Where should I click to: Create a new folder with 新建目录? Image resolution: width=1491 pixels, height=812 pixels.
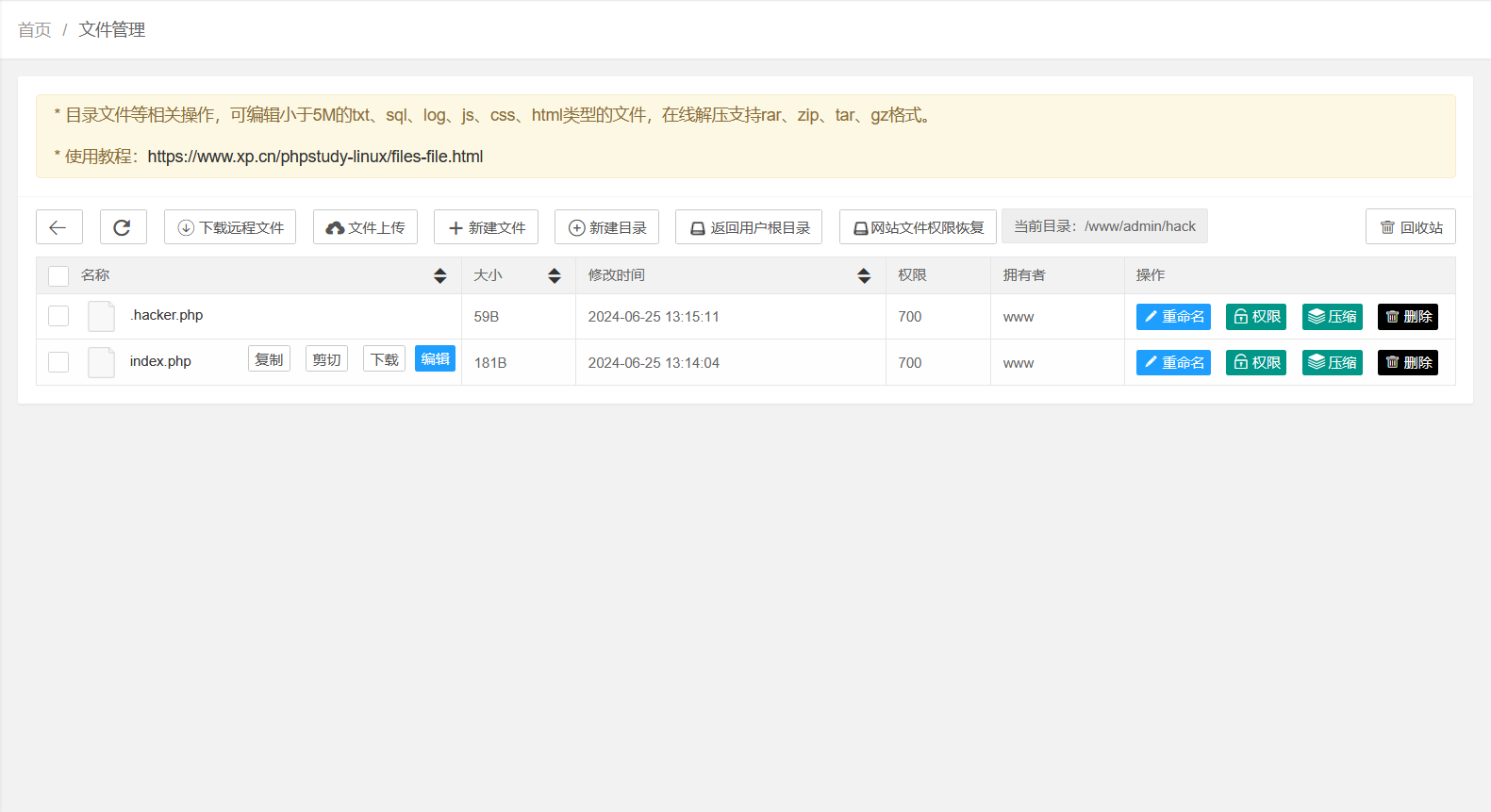[x=606, y=227]
